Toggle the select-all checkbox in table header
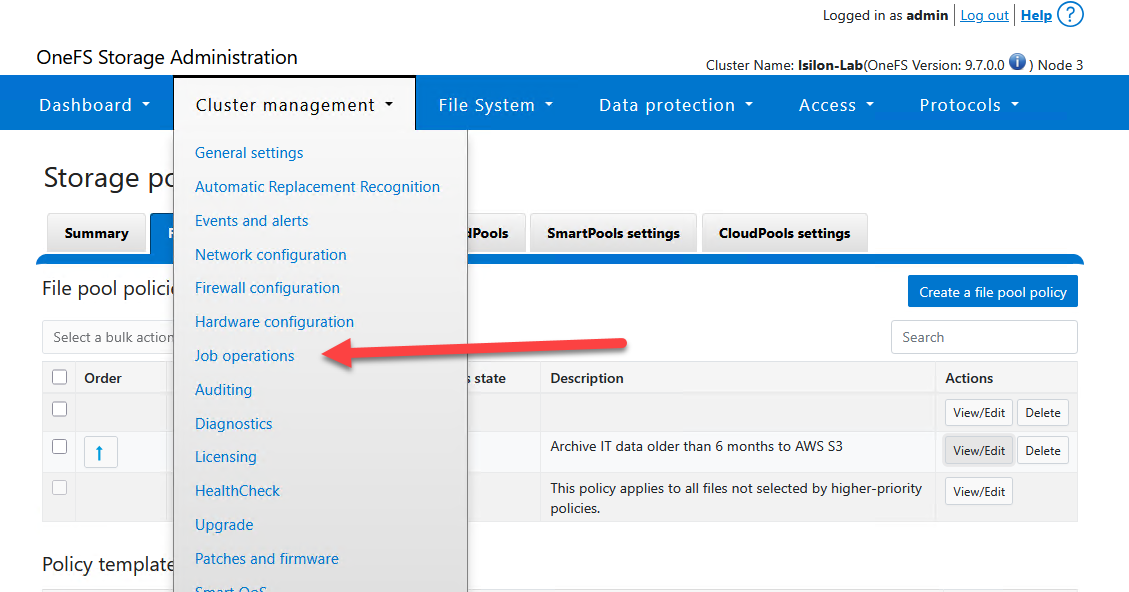Screen dimensions: 1129x592 [x=60, y=378]
